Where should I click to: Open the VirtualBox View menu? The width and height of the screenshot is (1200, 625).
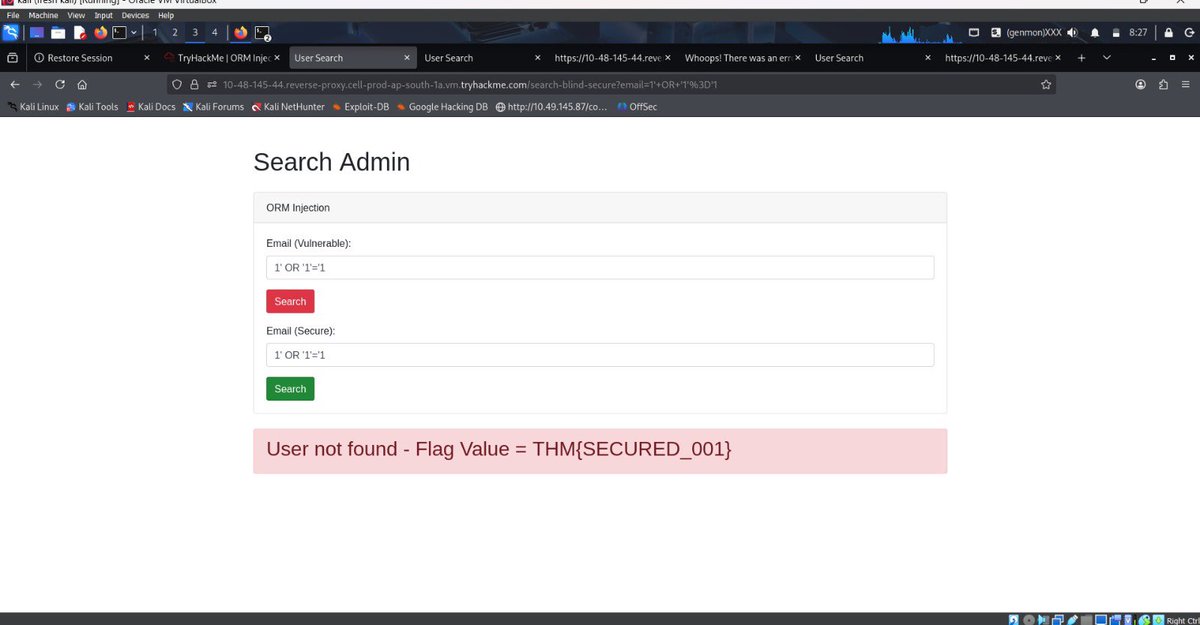[76, 15]
